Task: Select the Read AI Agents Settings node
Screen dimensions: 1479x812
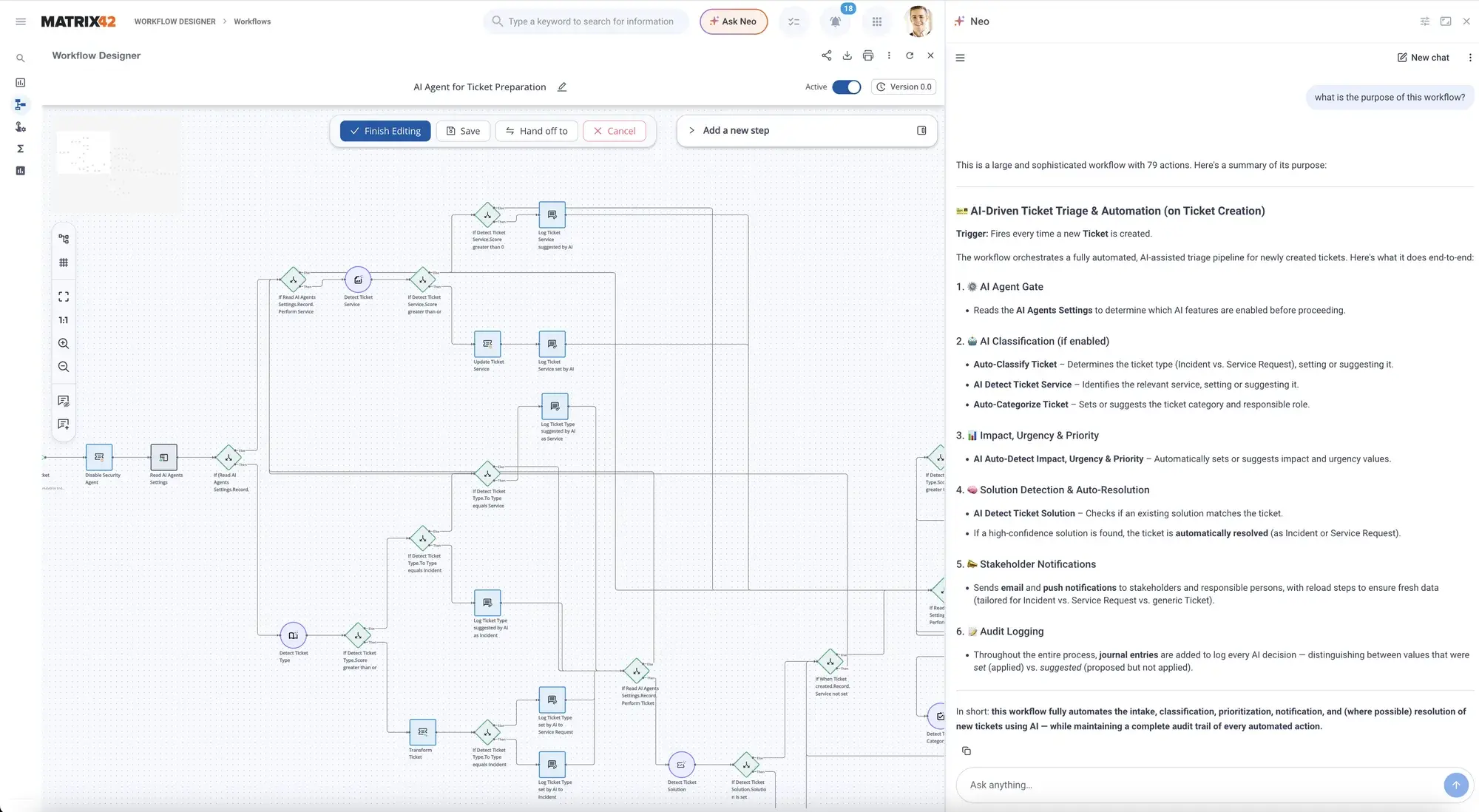Action: 163,458
